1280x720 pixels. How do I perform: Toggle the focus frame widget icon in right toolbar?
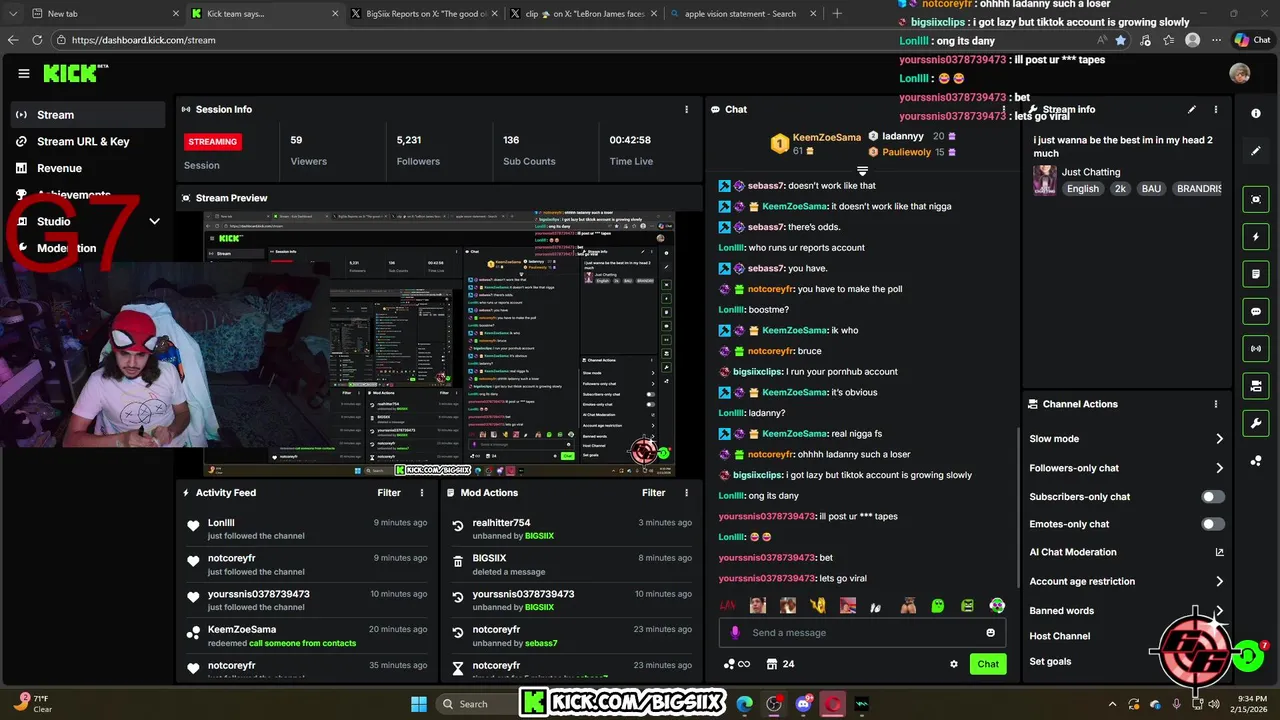[x=1256, y=200]
